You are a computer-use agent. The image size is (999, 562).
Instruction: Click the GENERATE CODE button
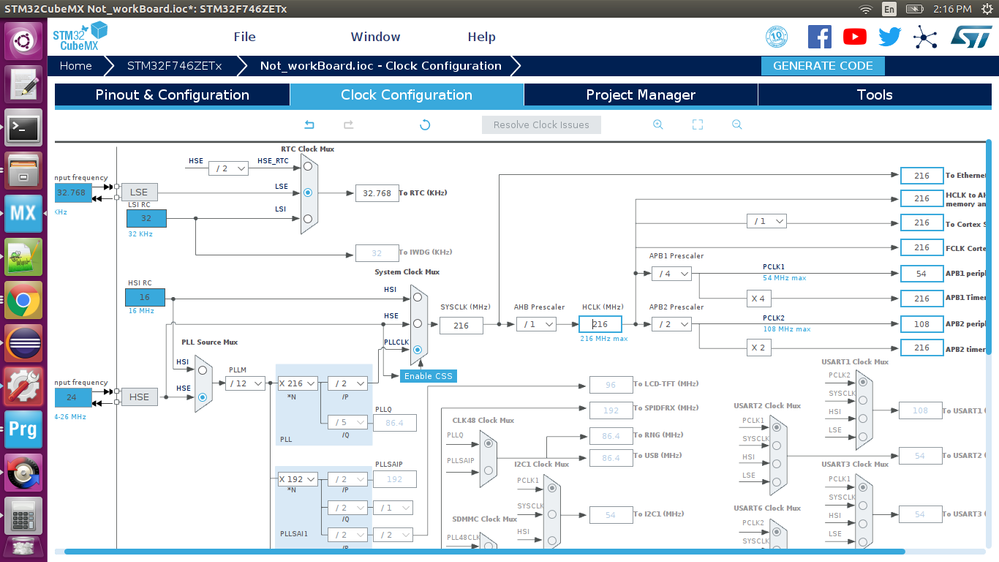click(823, 66)
